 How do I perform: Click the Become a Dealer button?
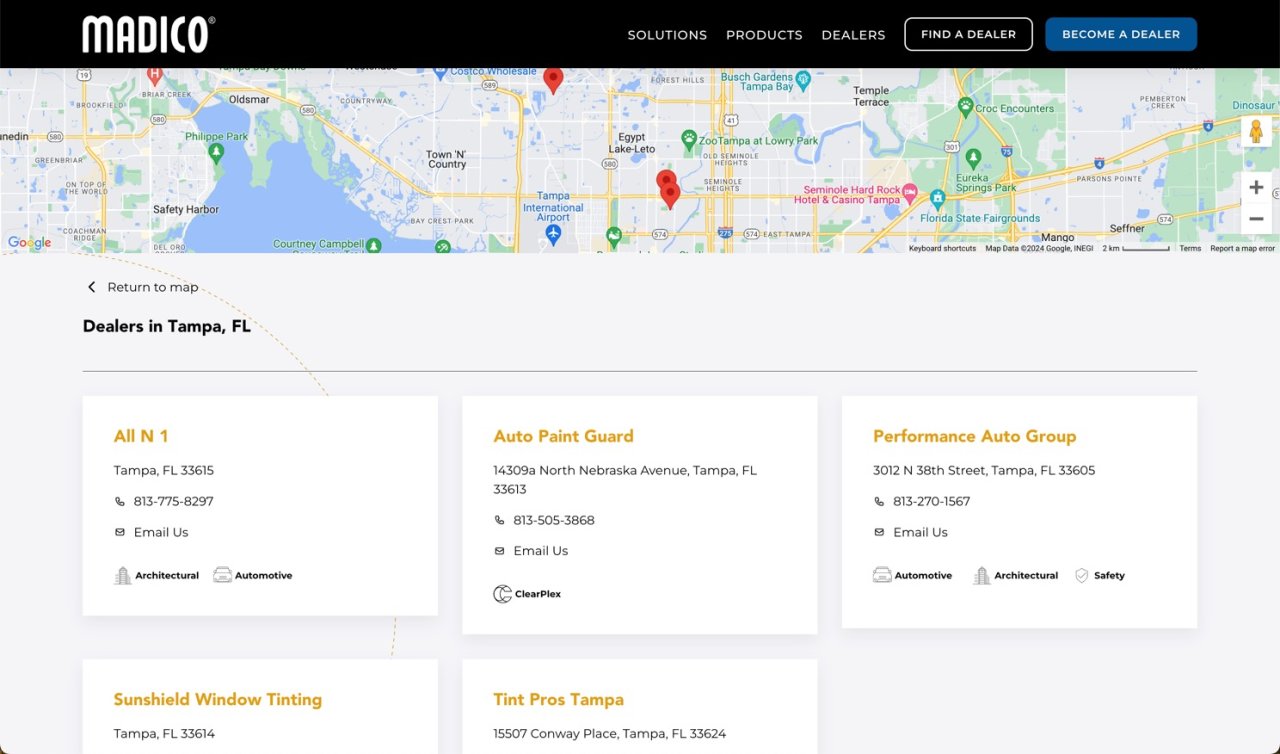(1121, 34)
